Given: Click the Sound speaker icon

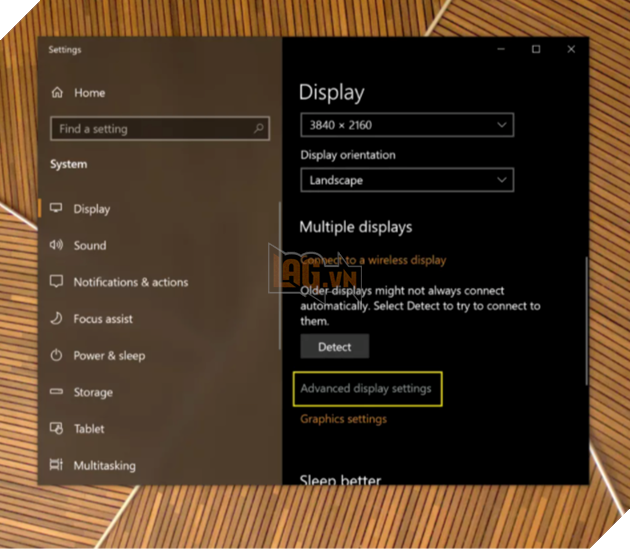Looking at the screenshot, I should pyautogui.click(x=57, y=246).
